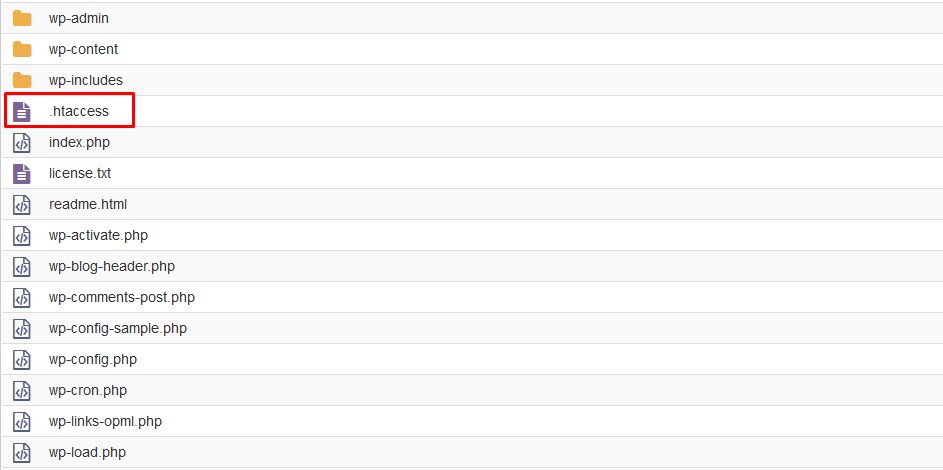Open the wp-admin folder name
The image size is (943, 470).
(79, 19)
